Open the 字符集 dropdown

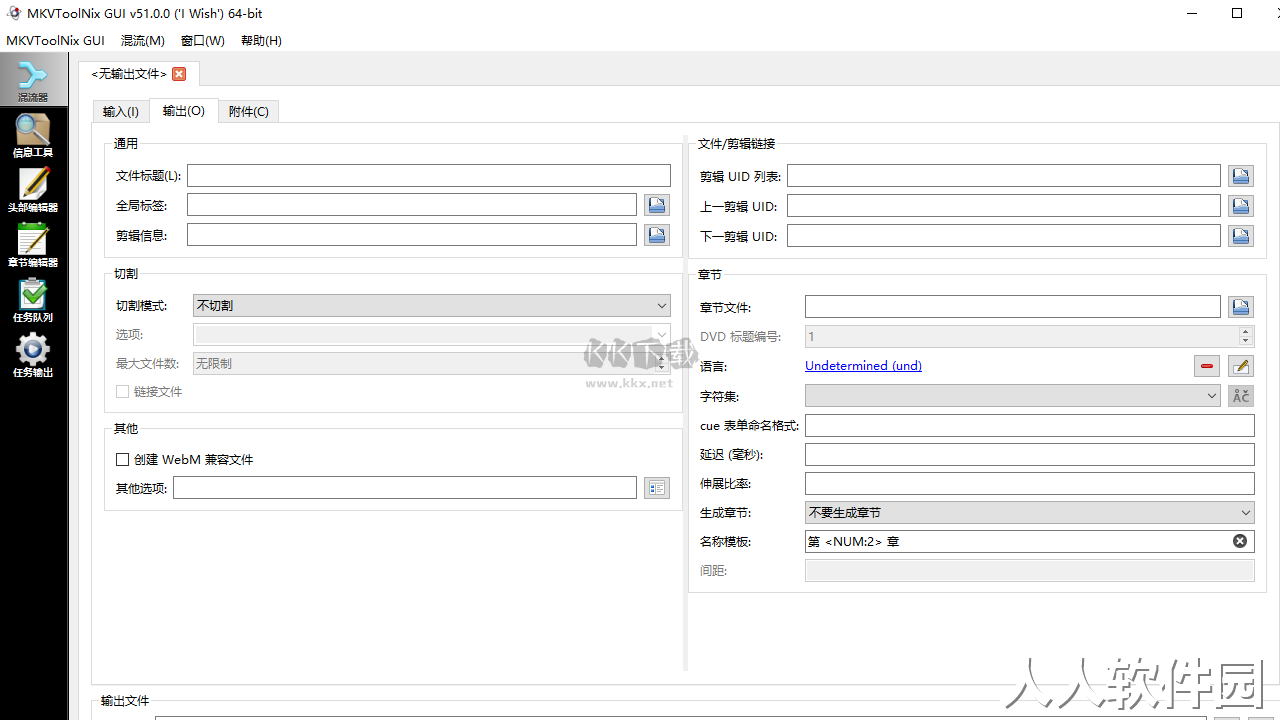pos(1013,396)
